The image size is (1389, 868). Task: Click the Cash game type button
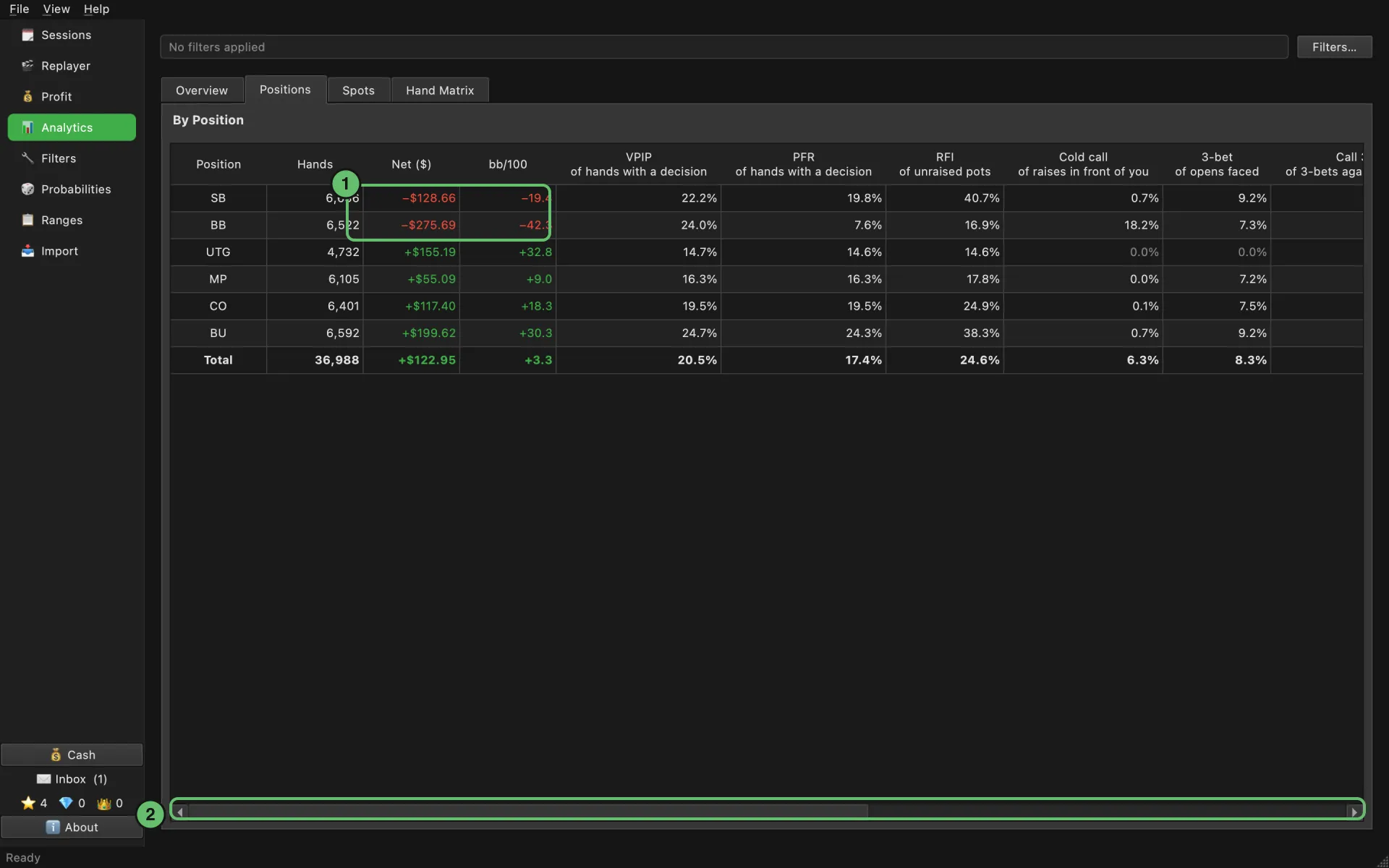coord(72,754)
